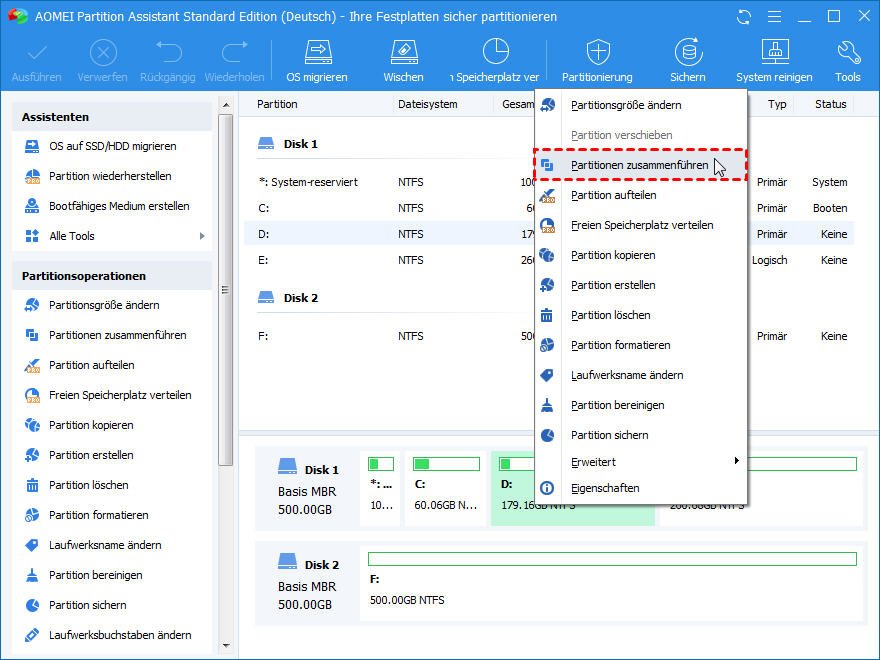The width and height of the screenshot is (880, 660).
Task: Click the Sichern backup toolbar icon
Action: (688, 52)
